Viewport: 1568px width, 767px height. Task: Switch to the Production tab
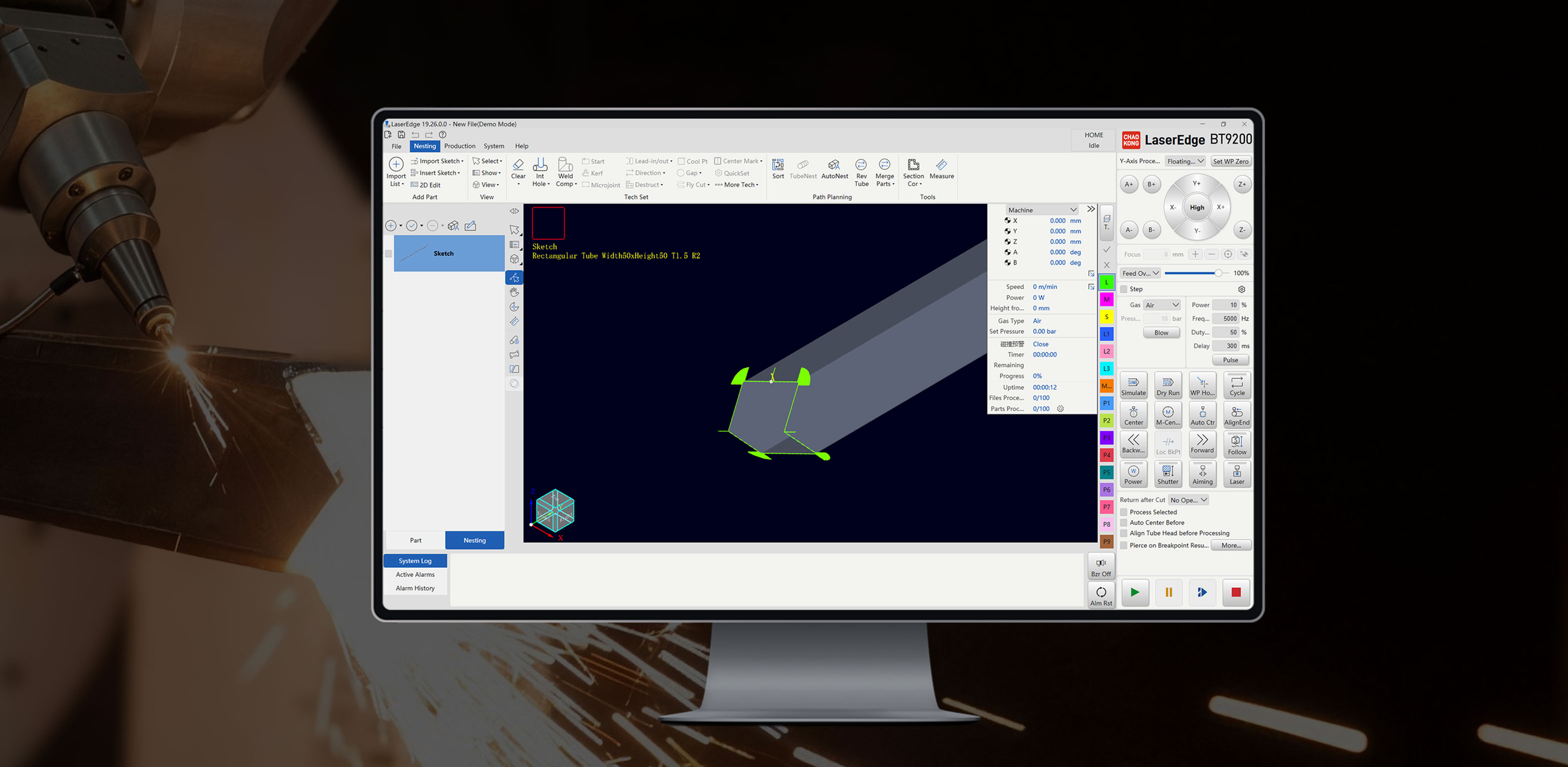[x=460, y=146]
